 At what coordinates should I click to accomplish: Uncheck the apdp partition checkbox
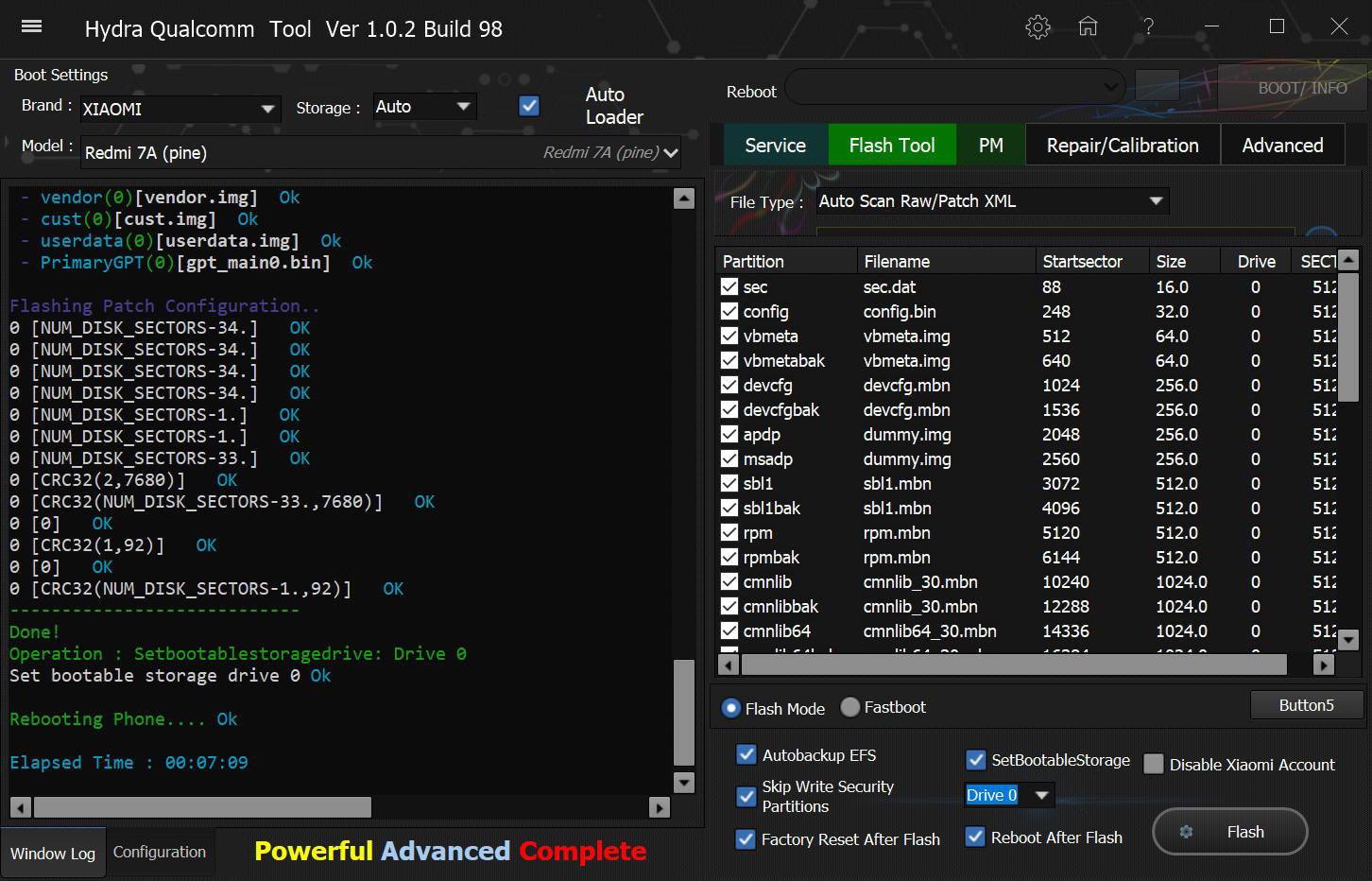point(729,434)
